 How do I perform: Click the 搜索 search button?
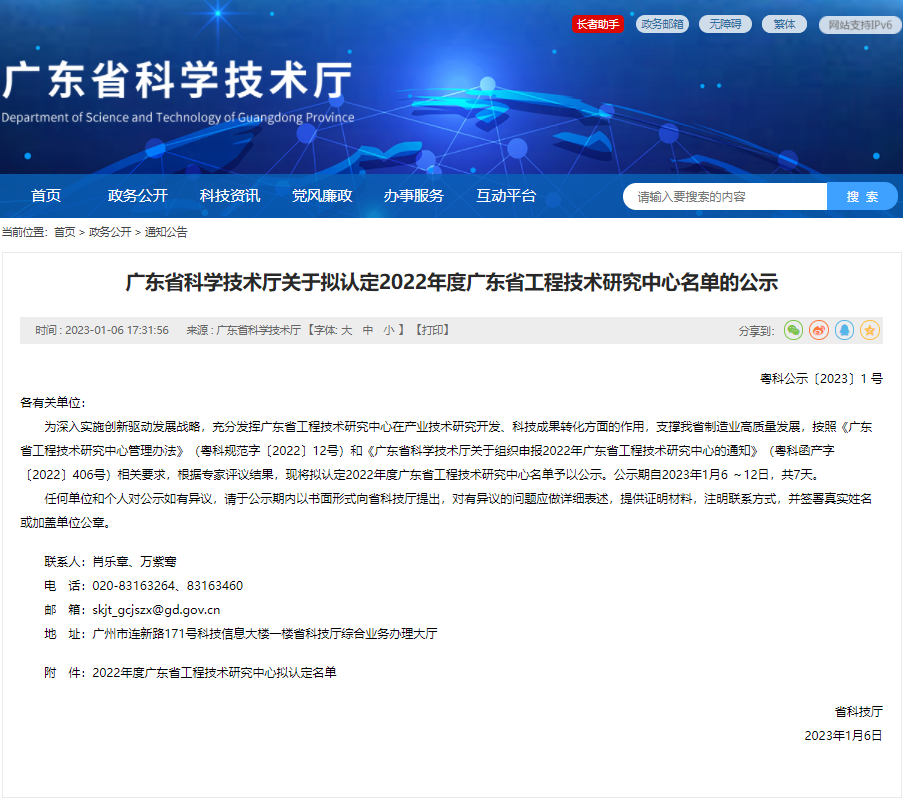click(861, 196)
